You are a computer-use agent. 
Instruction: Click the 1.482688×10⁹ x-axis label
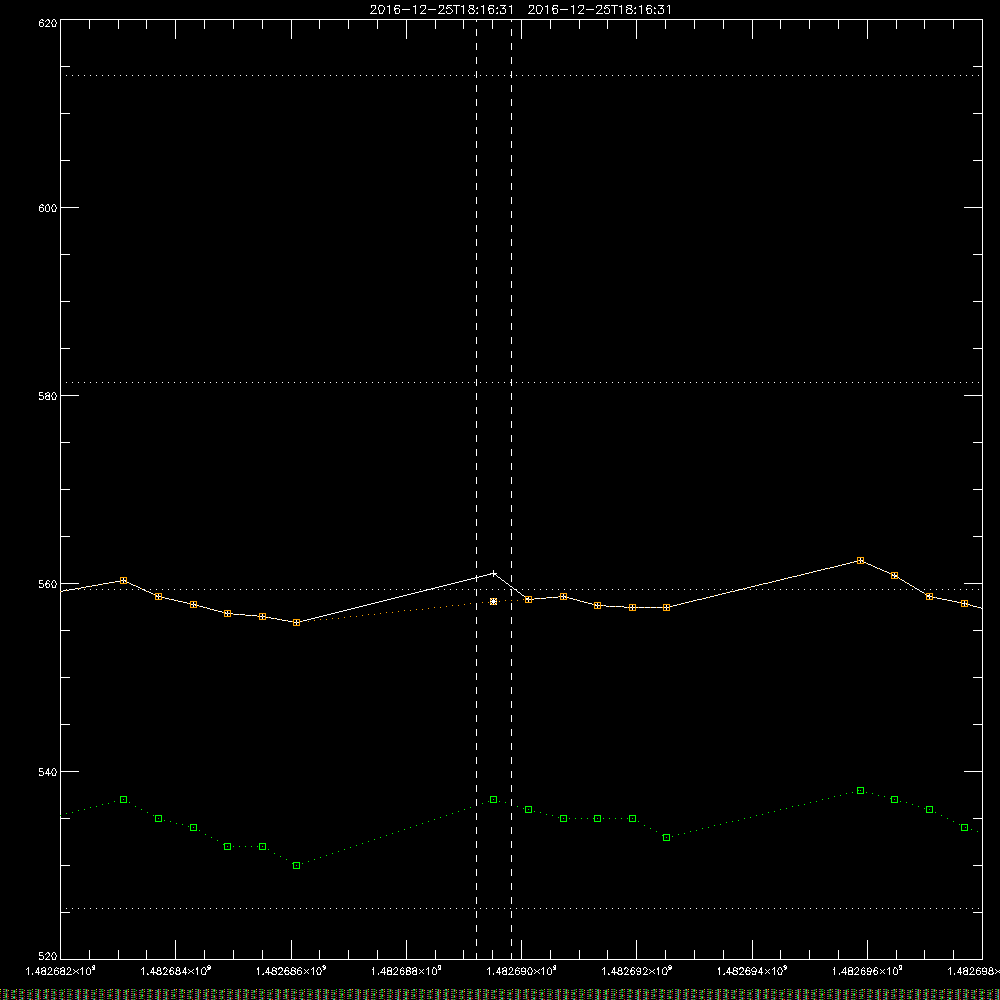pos(406,971)
